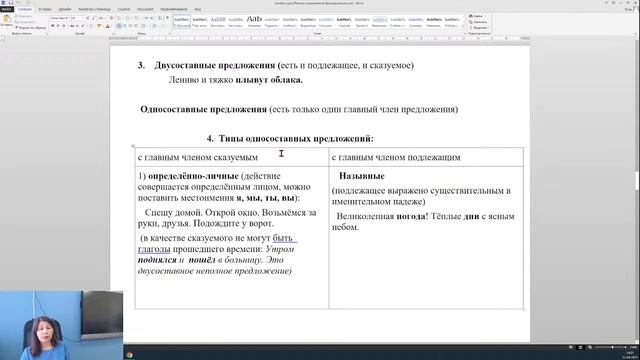640x360 pixels.
Task: Click the Text effects icon
Action: click(91, 26)
